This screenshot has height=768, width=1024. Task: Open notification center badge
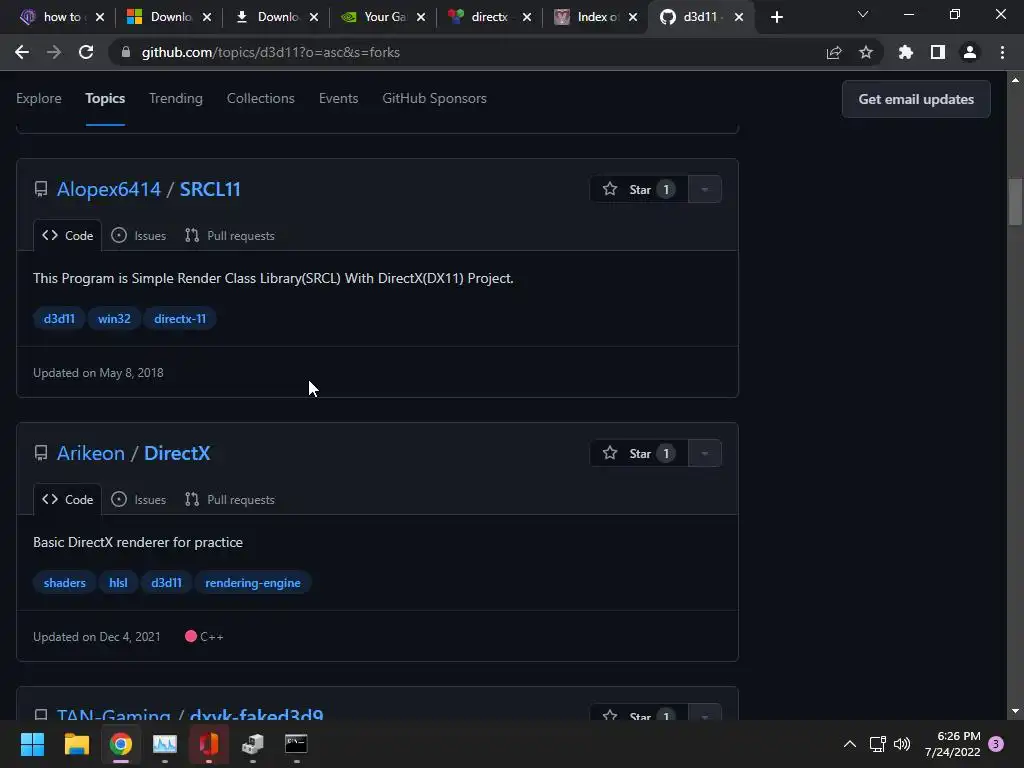tap(996, 744)
